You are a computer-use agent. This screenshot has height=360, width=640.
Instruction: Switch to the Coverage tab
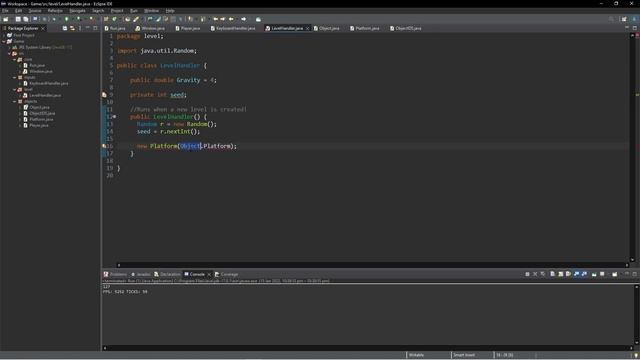(227, 274)
